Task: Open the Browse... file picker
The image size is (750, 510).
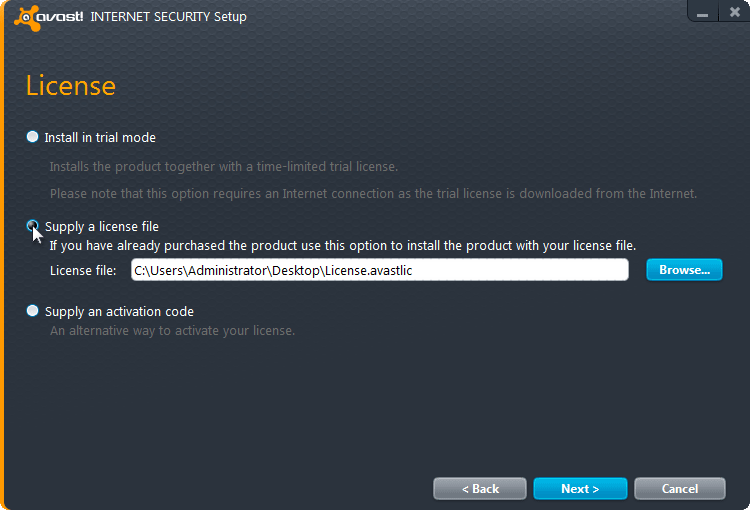Action: pos(684,270)
